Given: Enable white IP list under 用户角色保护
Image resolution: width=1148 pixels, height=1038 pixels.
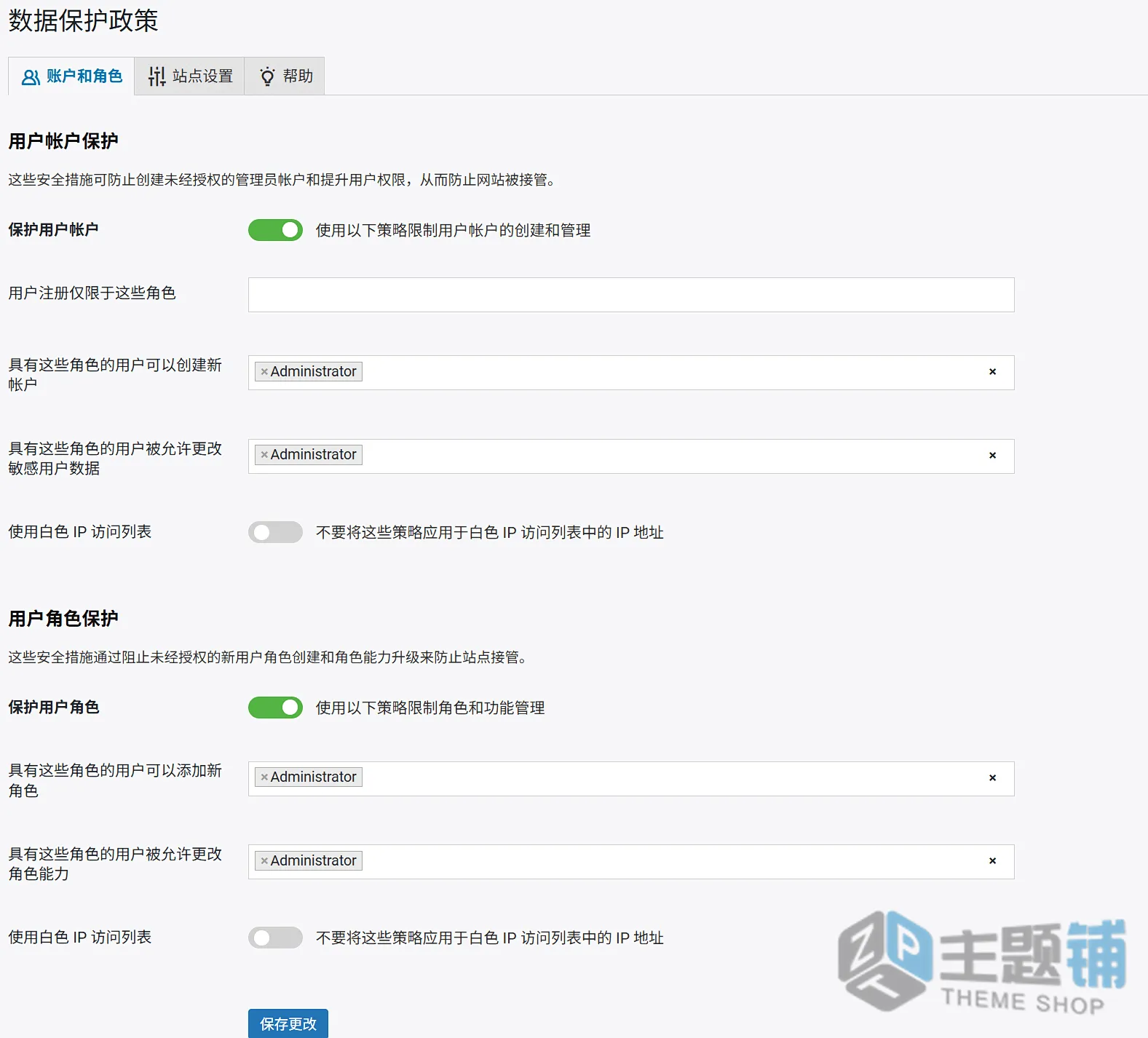Looking at the screenshot, I should pyautogui.click(x=275, y=938).
